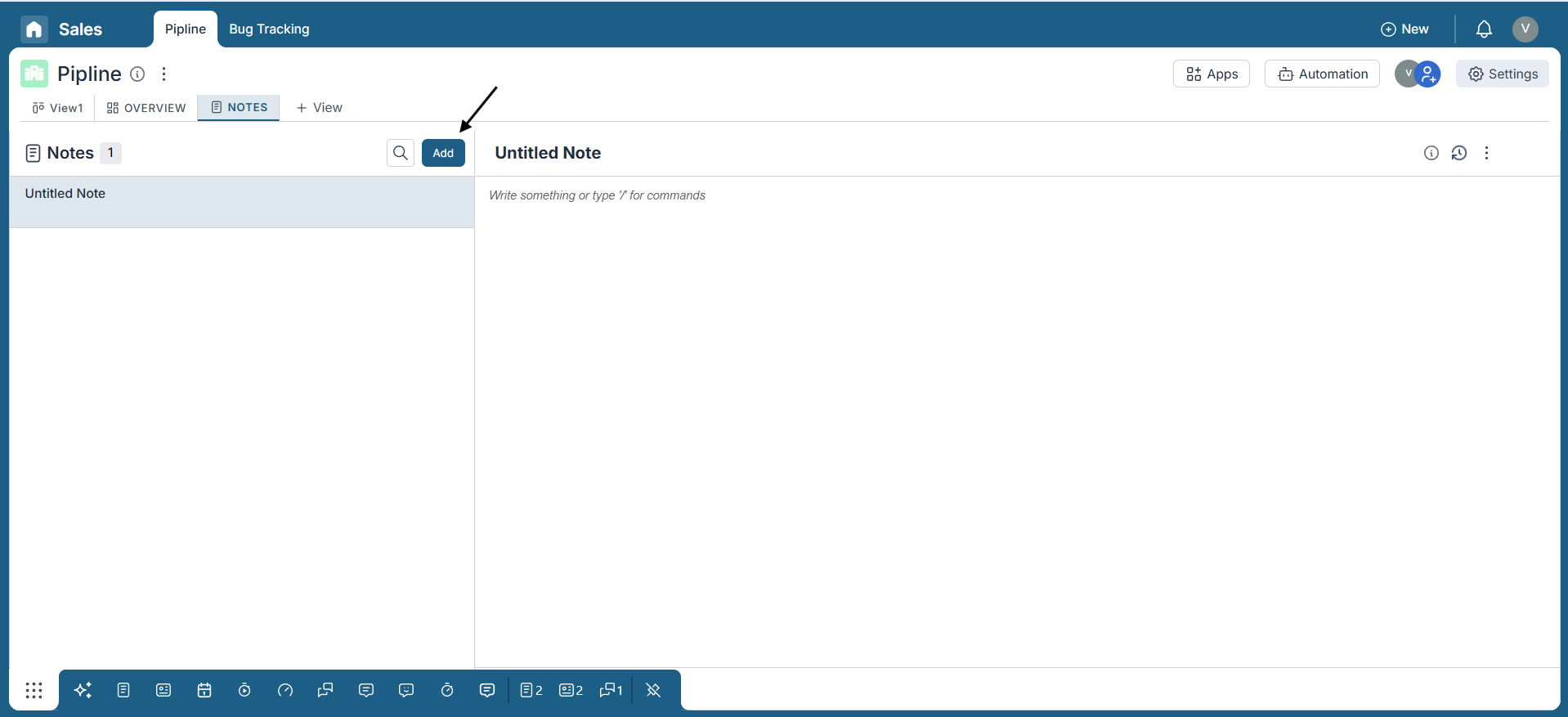Click the Sales workspace title

80,29
